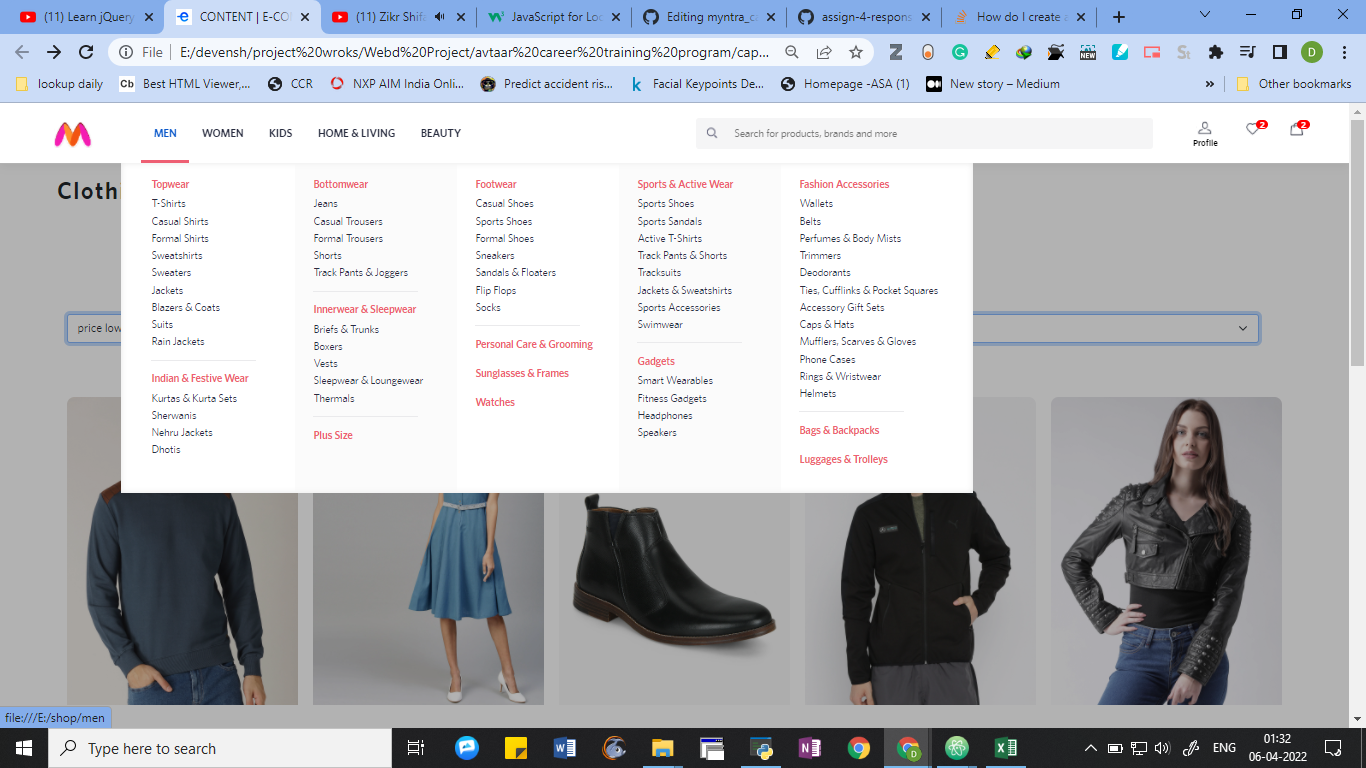
Task: Open Excel from the taskbar
Action: [1005, 747]
